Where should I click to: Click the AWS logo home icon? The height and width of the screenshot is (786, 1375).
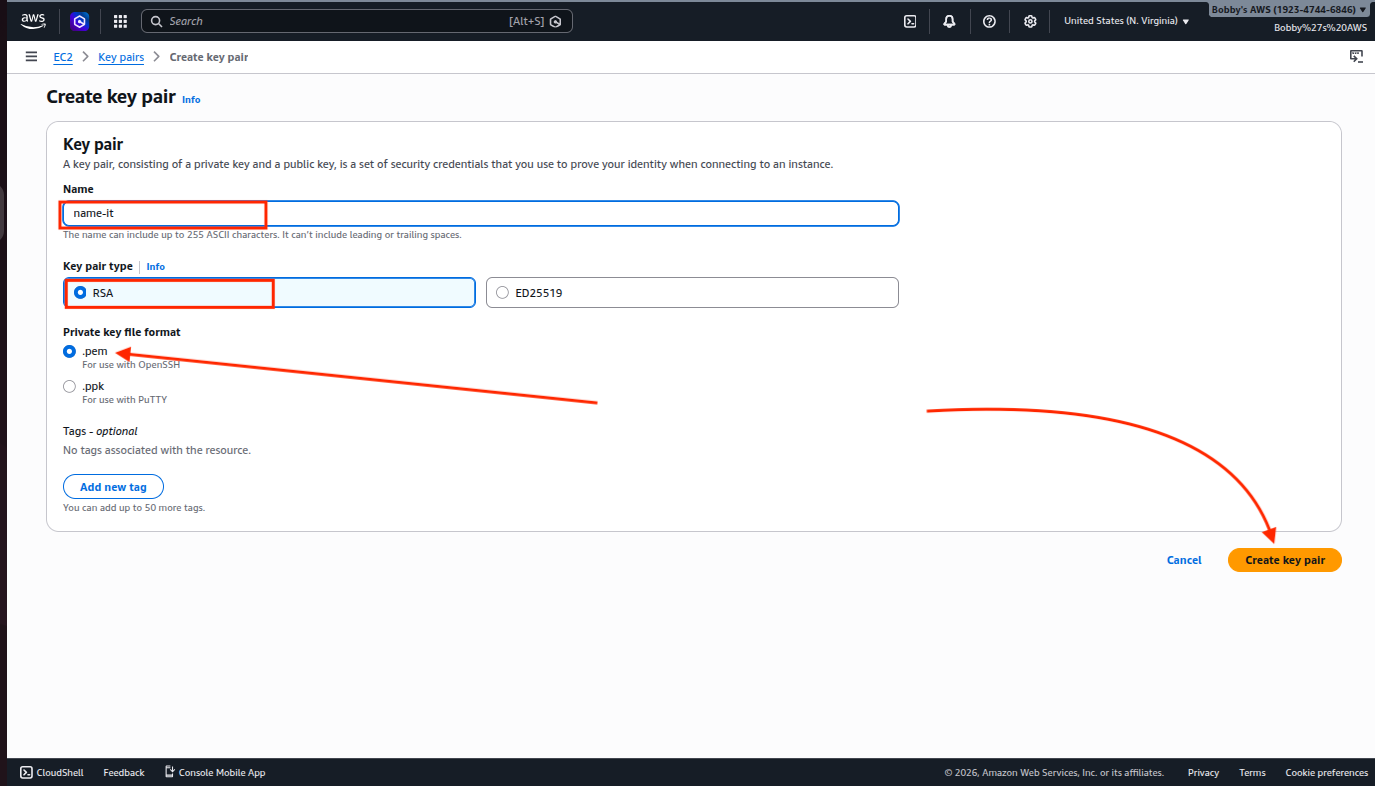[x=33, y=20]
